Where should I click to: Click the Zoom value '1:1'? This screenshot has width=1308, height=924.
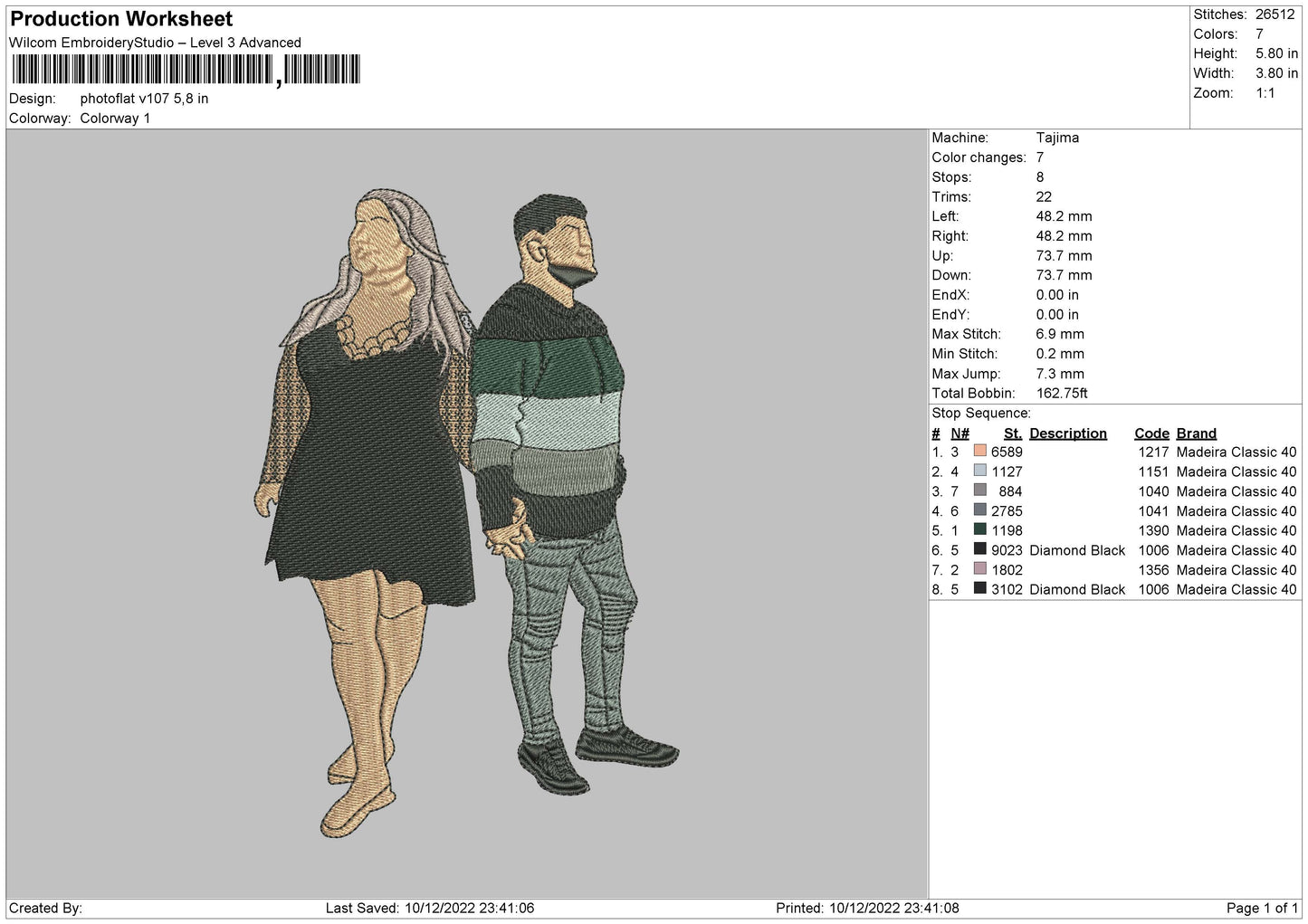coord(1265,93)
